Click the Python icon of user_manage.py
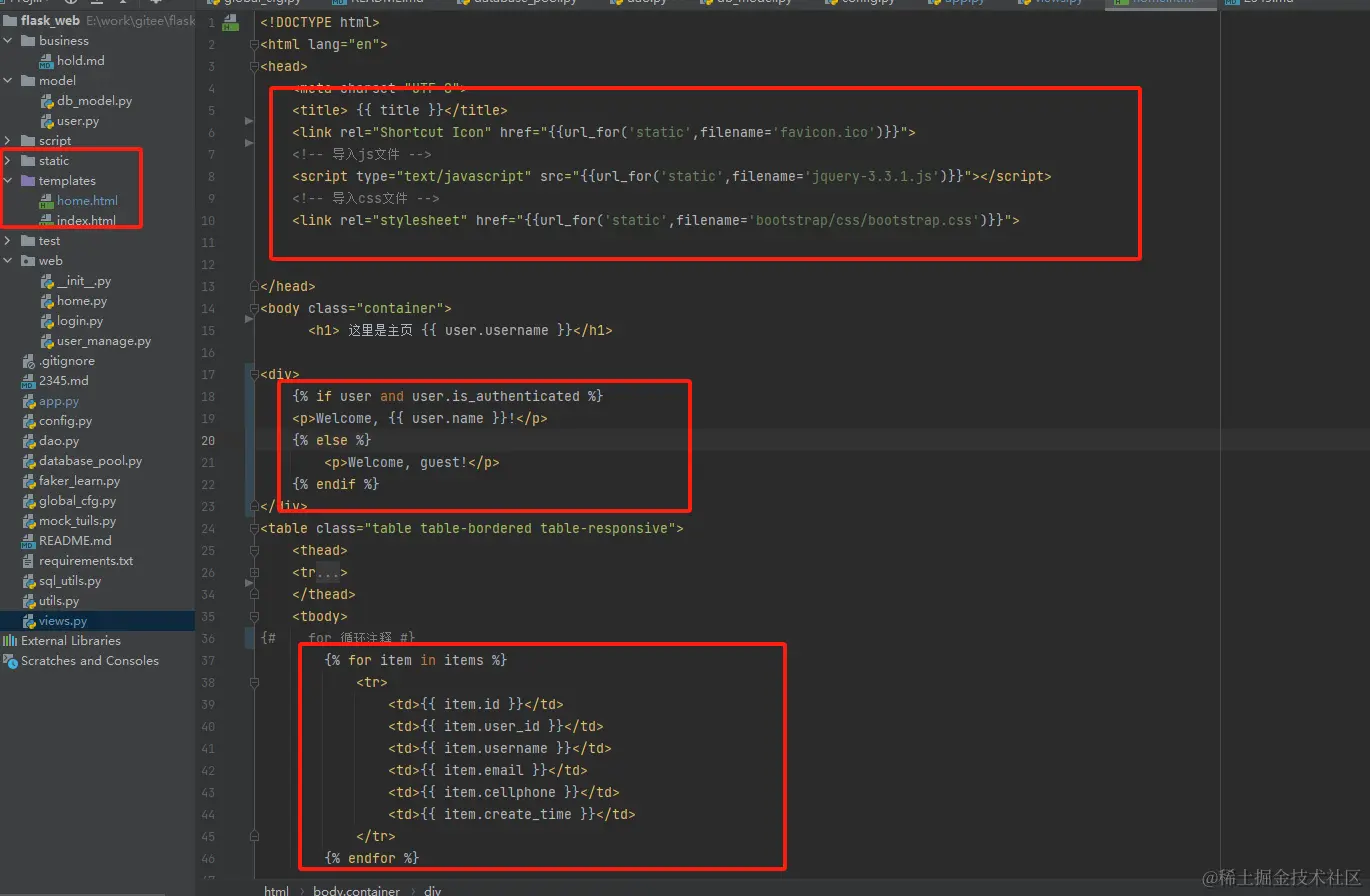This screenshot has width=1370, height=896. tap(46, 341)
